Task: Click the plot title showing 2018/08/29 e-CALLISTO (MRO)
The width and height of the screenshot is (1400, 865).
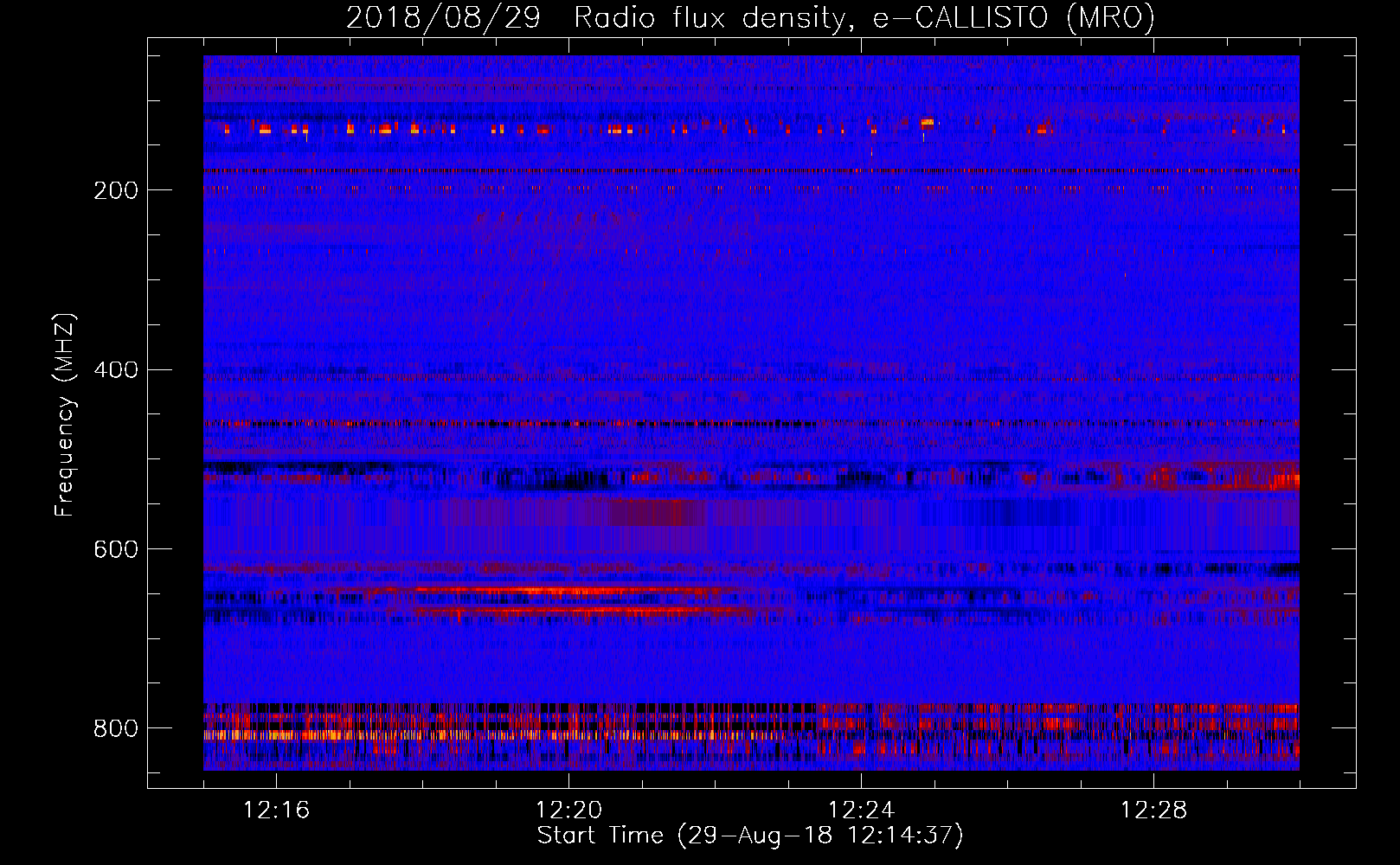Action: (x=750, y=18)
